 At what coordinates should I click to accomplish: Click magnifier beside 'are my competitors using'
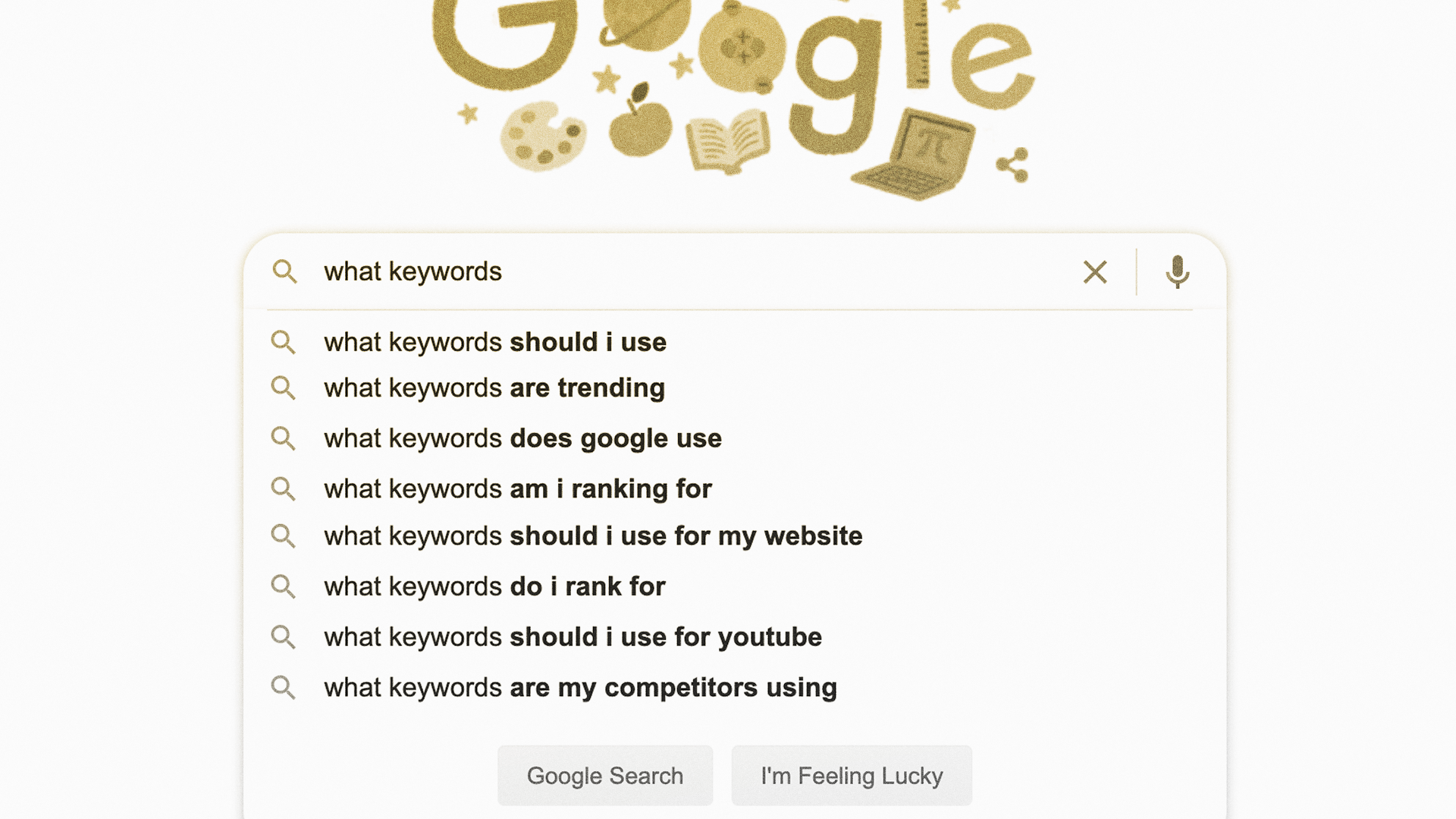tap(283, 688)
